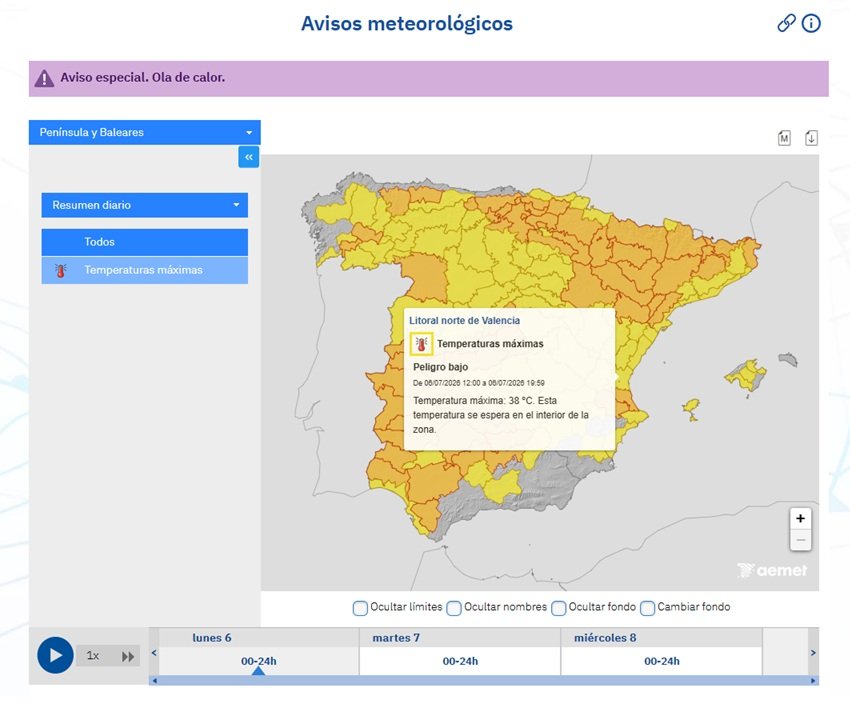850x714 pixels.
Task: Click the Avisos meteorológicos heading
Action: coord(407,23)
